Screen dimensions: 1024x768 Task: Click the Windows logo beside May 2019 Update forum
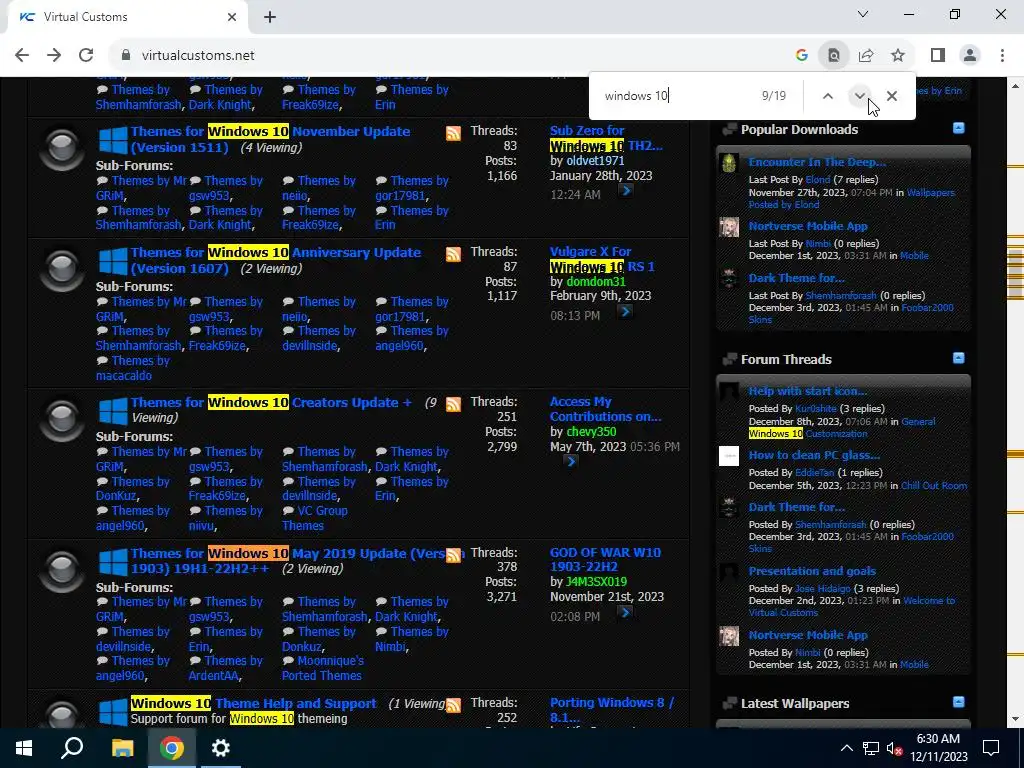coord(113,562)
